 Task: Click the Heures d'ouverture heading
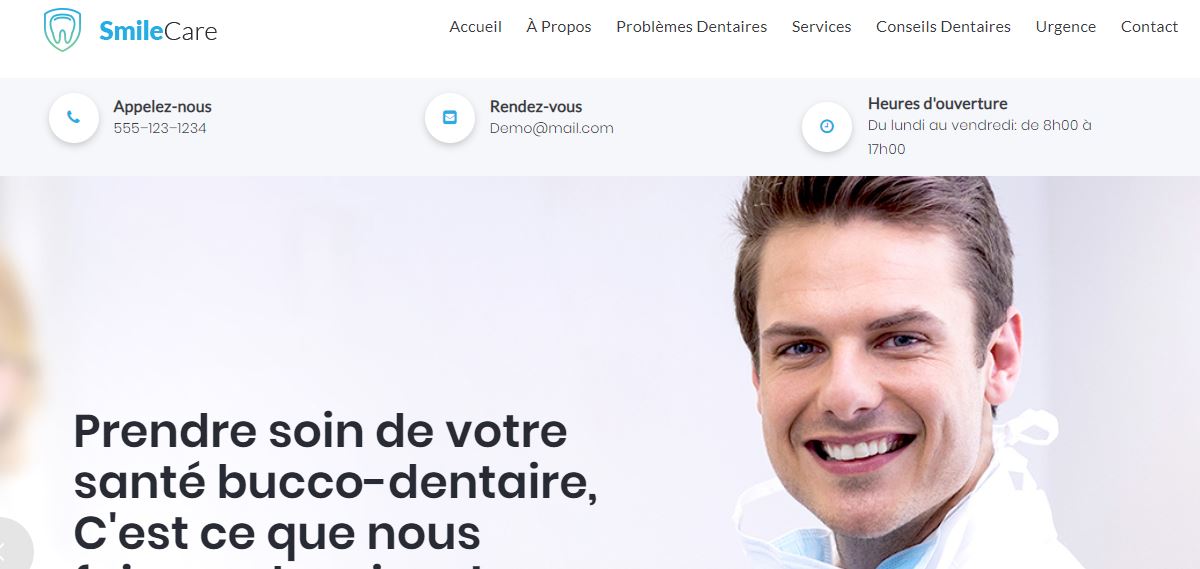click(x=938, y=103)
